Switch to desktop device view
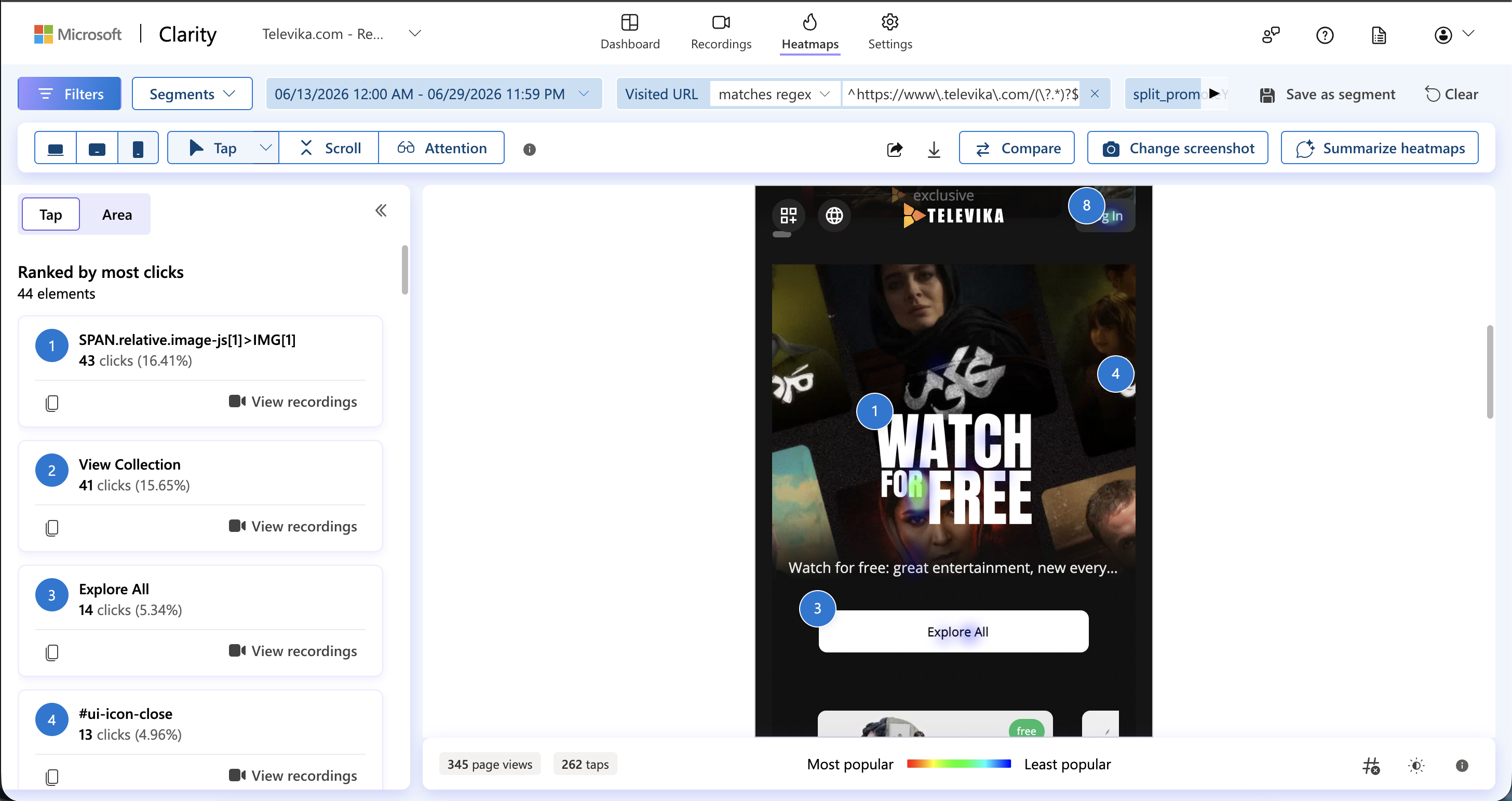The width and height of the screenshot is (1512, 801). [x=56, y=148]
